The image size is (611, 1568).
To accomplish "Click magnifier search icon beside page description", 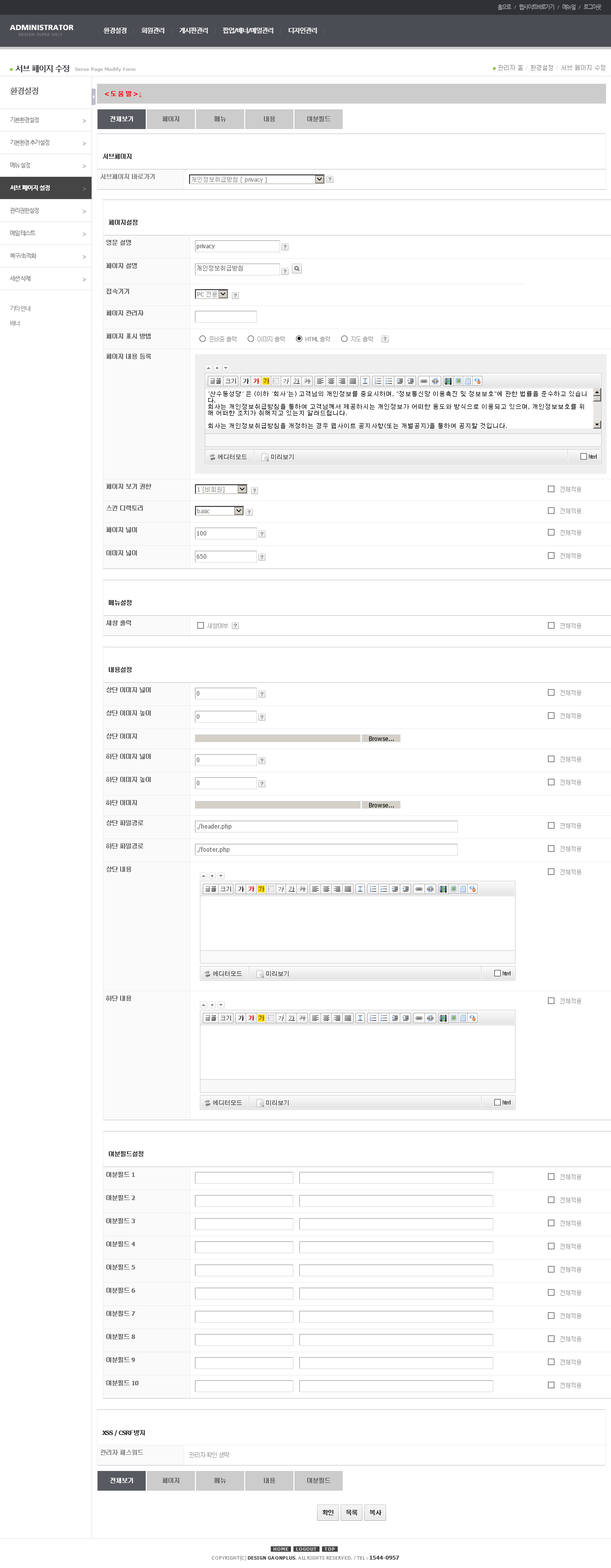I will 297,268.
